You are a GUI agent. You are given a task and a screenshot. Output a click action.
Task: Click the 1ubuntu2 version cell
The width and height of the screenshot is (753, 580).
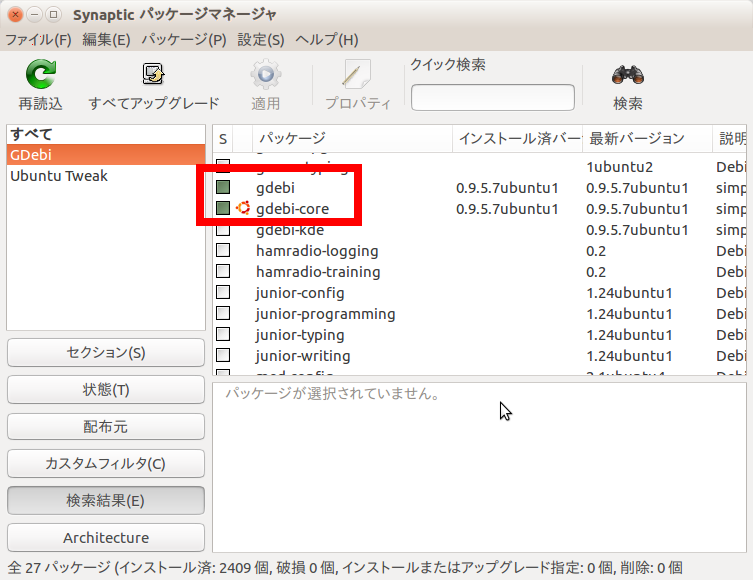[x=619, y=167]
